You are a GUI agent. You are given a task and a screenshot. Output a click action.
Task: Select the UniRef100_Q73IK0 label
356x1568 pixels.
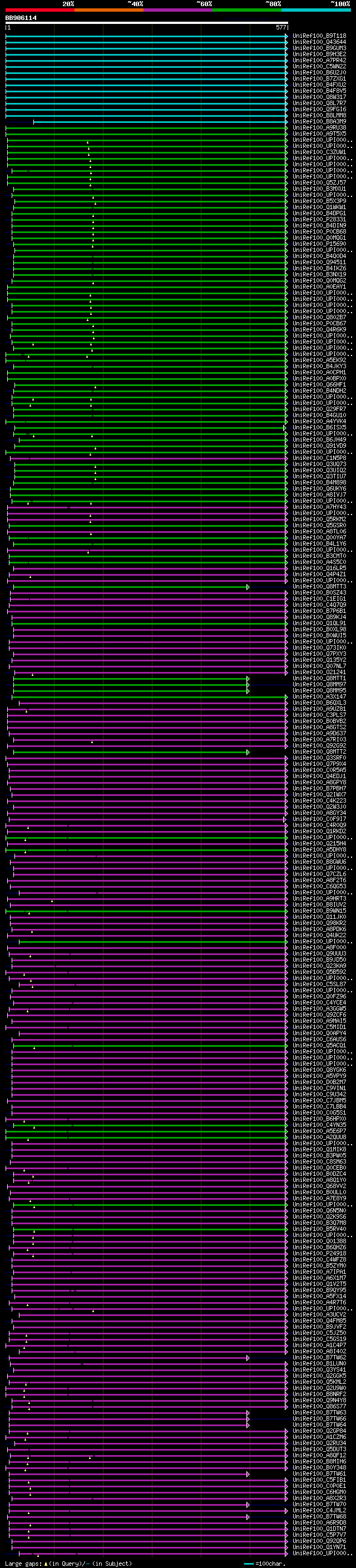(319, 647)
